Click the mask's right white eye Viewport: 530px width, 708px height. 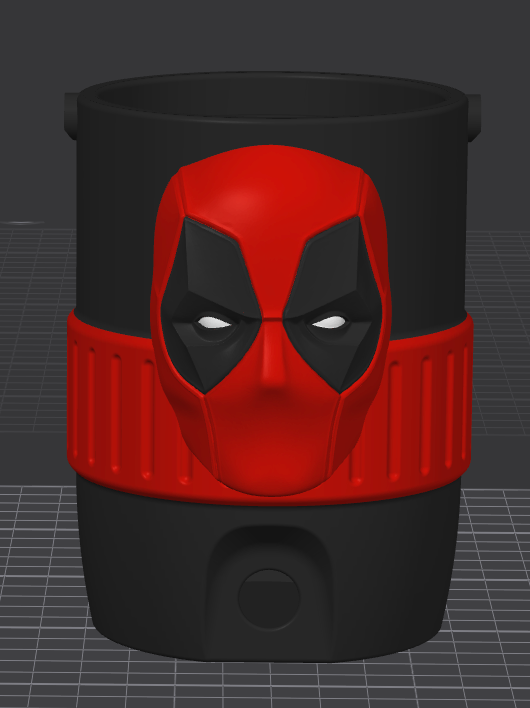click(329, 321)
